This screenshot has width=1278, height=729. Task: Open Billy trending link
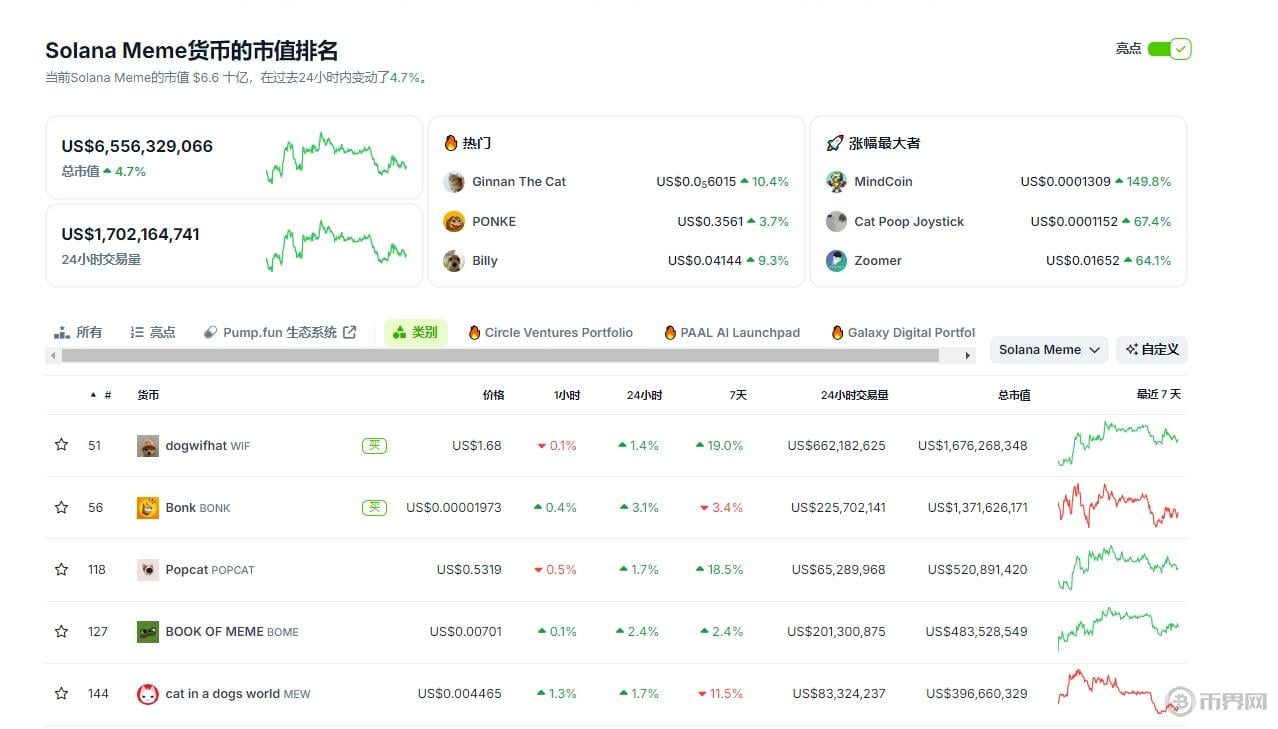(x=485, y=261)
